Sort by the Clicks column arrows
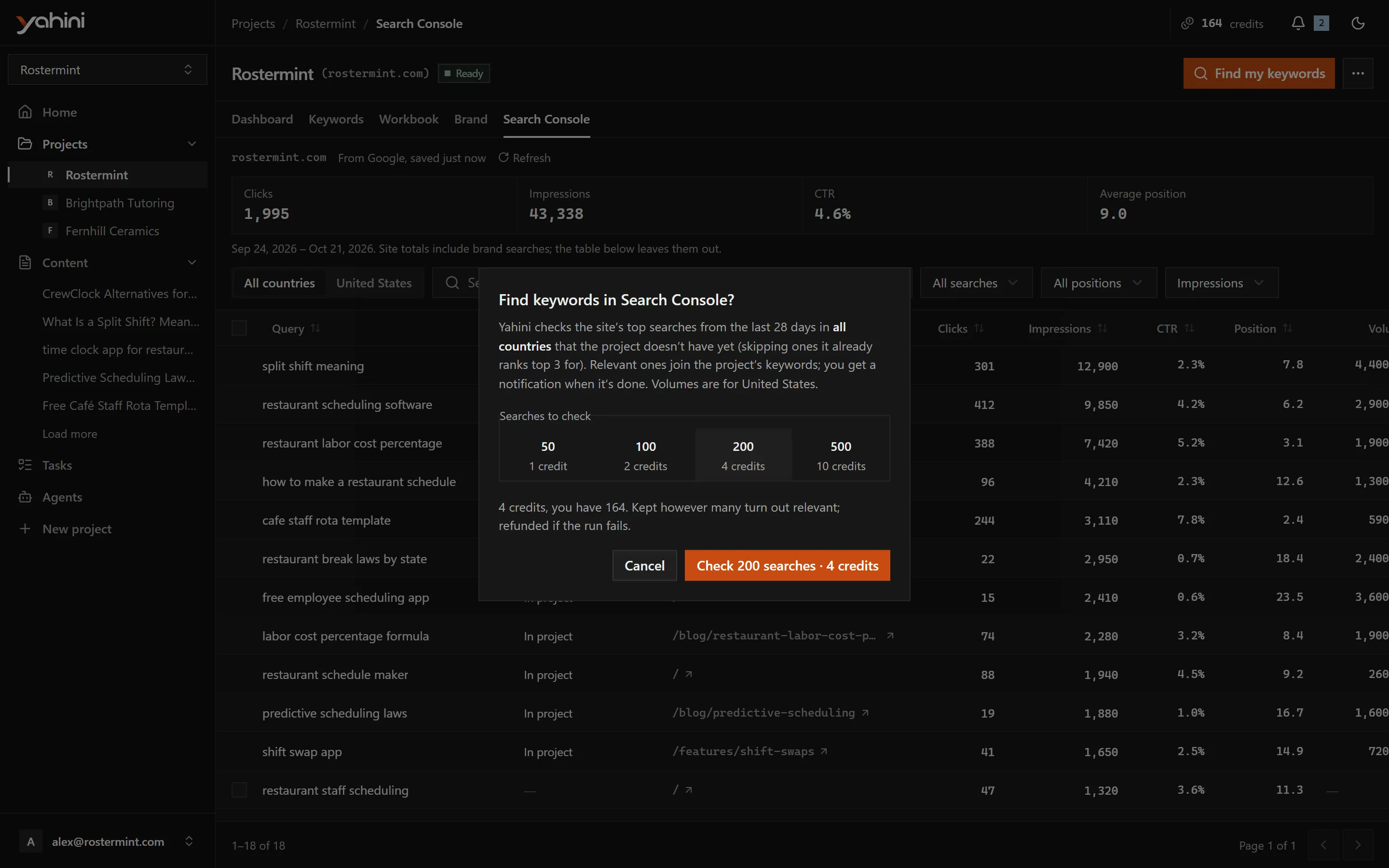The width and height of the screenshot is (1389, 868). tap(979, 328)
